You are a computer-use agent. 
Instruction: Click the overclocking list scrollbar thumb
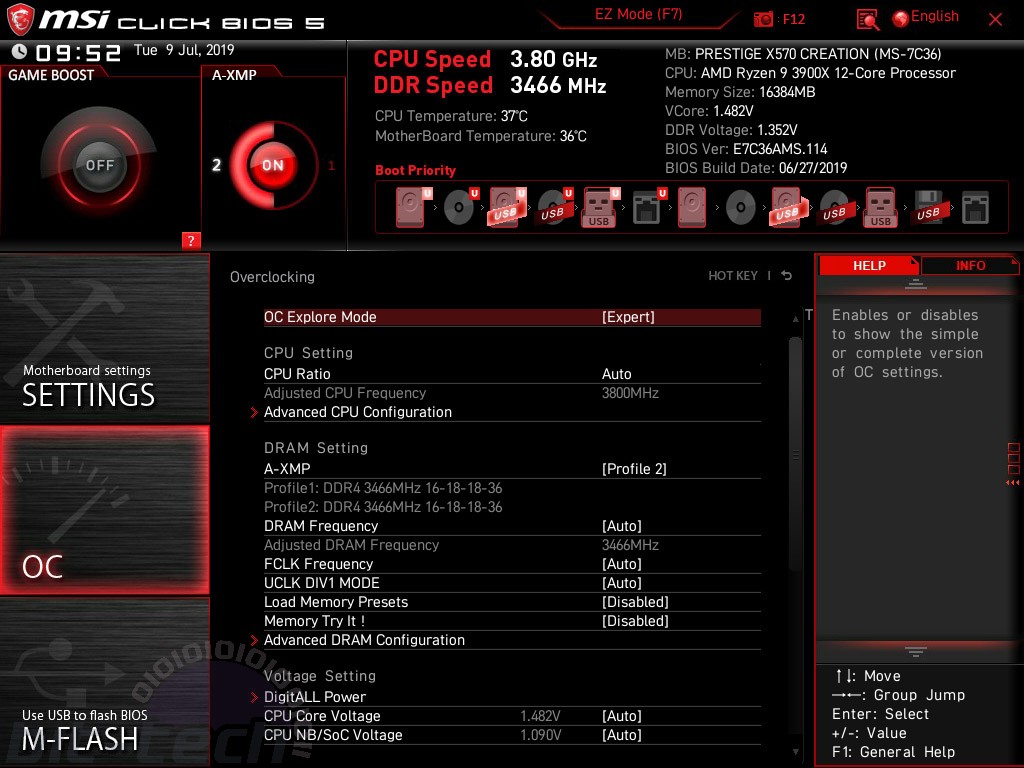(795, 453)
